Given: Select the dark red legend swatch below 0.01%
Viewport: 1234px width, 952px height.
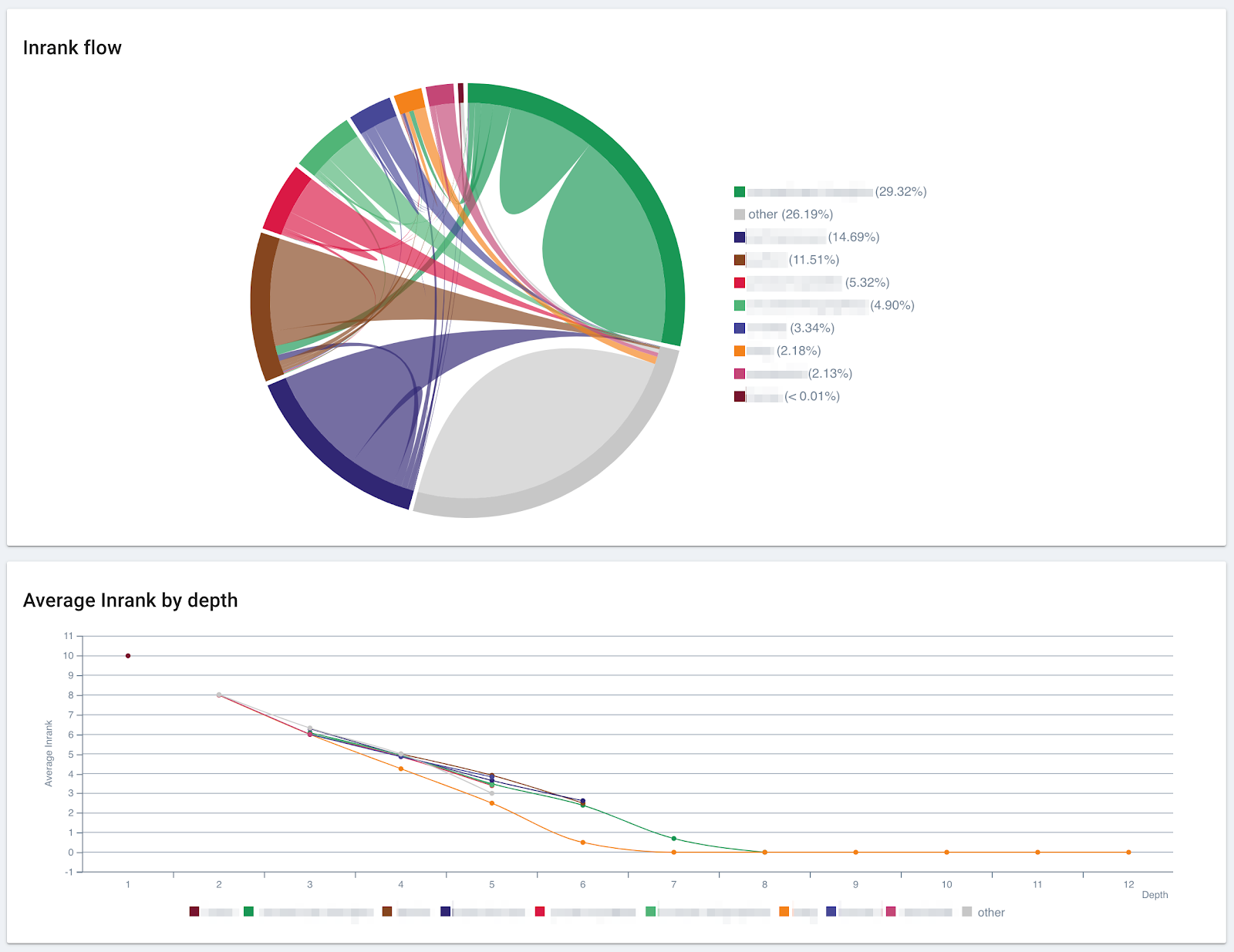Looking at the screenshot, I should (738, 396).
